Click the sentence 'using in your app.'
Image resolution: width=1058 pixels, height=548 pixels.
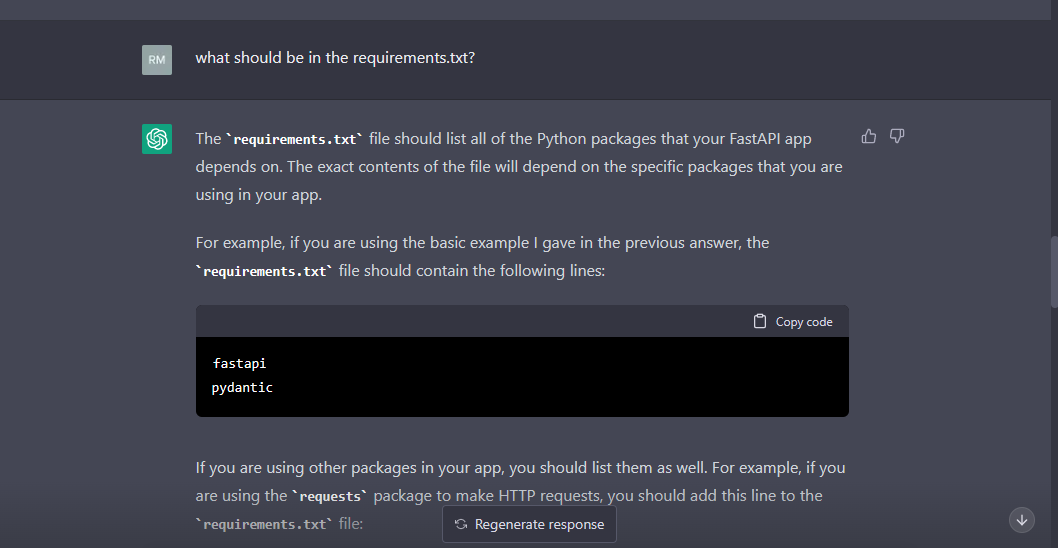pos(259,195)
